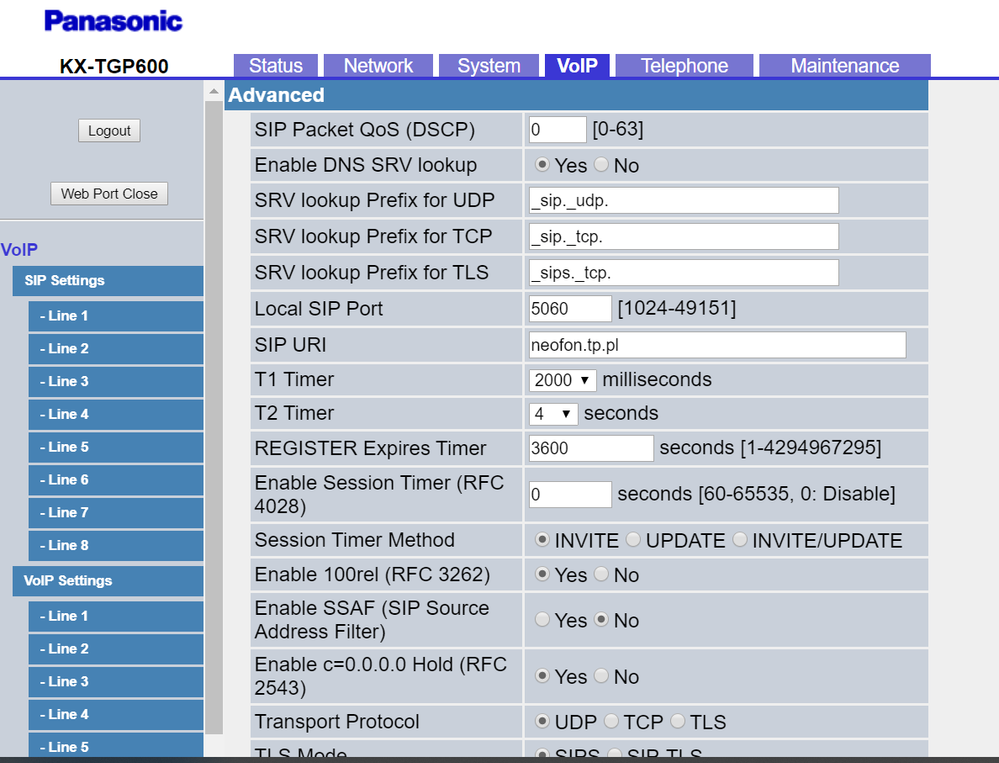Enable SSAF by selecting Yes
The image size is (999, 763).
542,620
